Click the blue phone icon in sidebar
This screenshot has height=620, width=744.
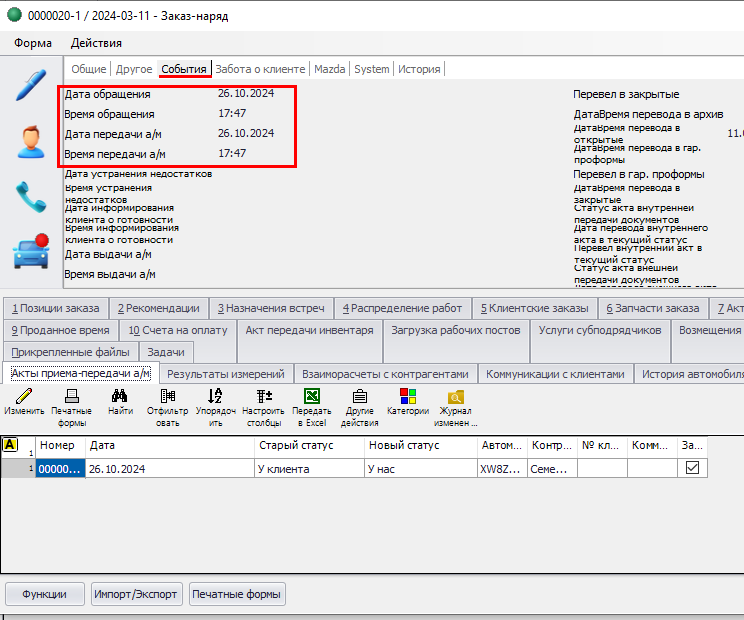[31, 197]
